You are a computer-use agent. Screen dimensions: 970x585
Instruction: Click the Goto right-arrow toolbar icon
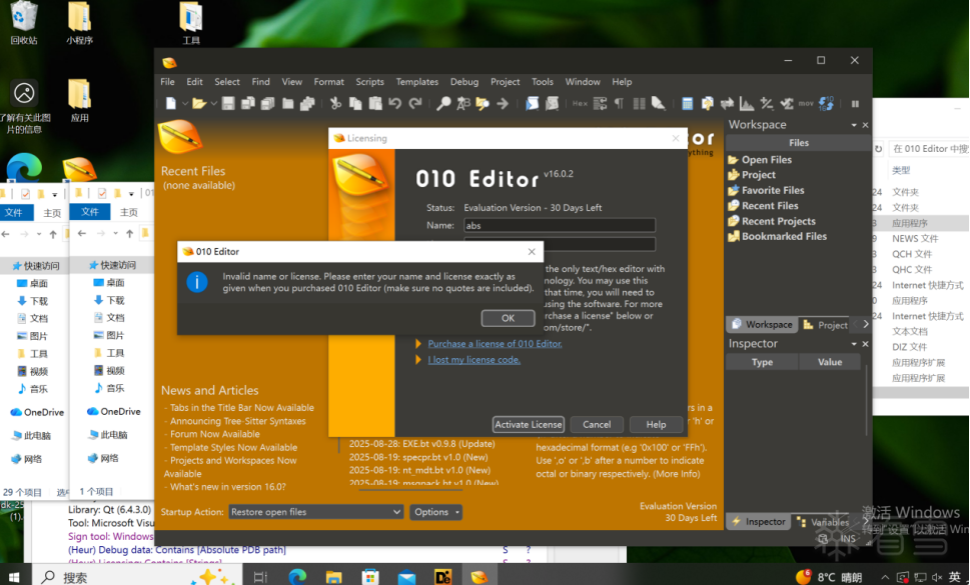point(502,104)
